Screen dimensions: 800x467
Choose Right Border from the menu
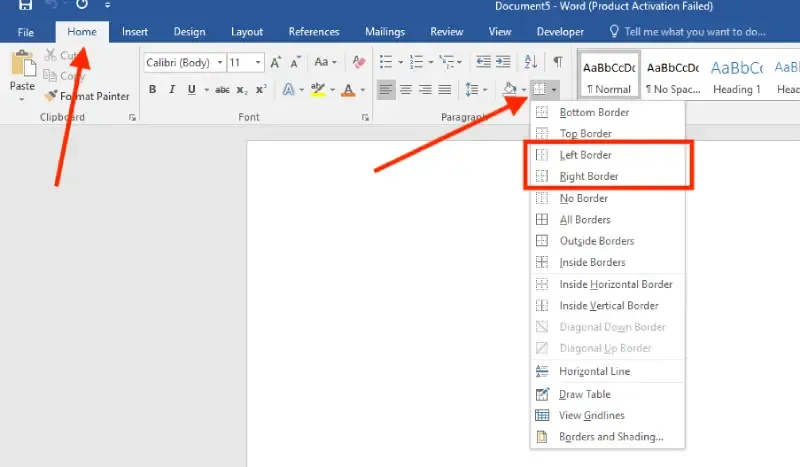(x=607, y=177)
